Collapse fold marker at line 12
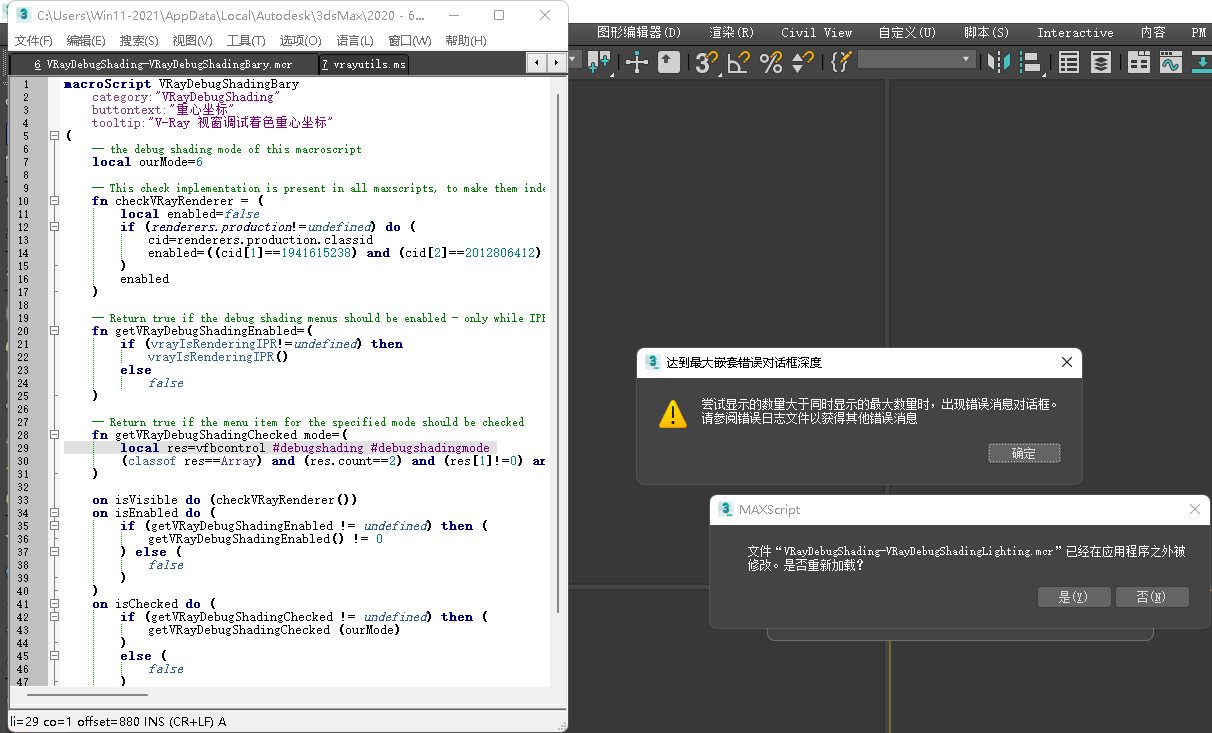 point(54,227)
